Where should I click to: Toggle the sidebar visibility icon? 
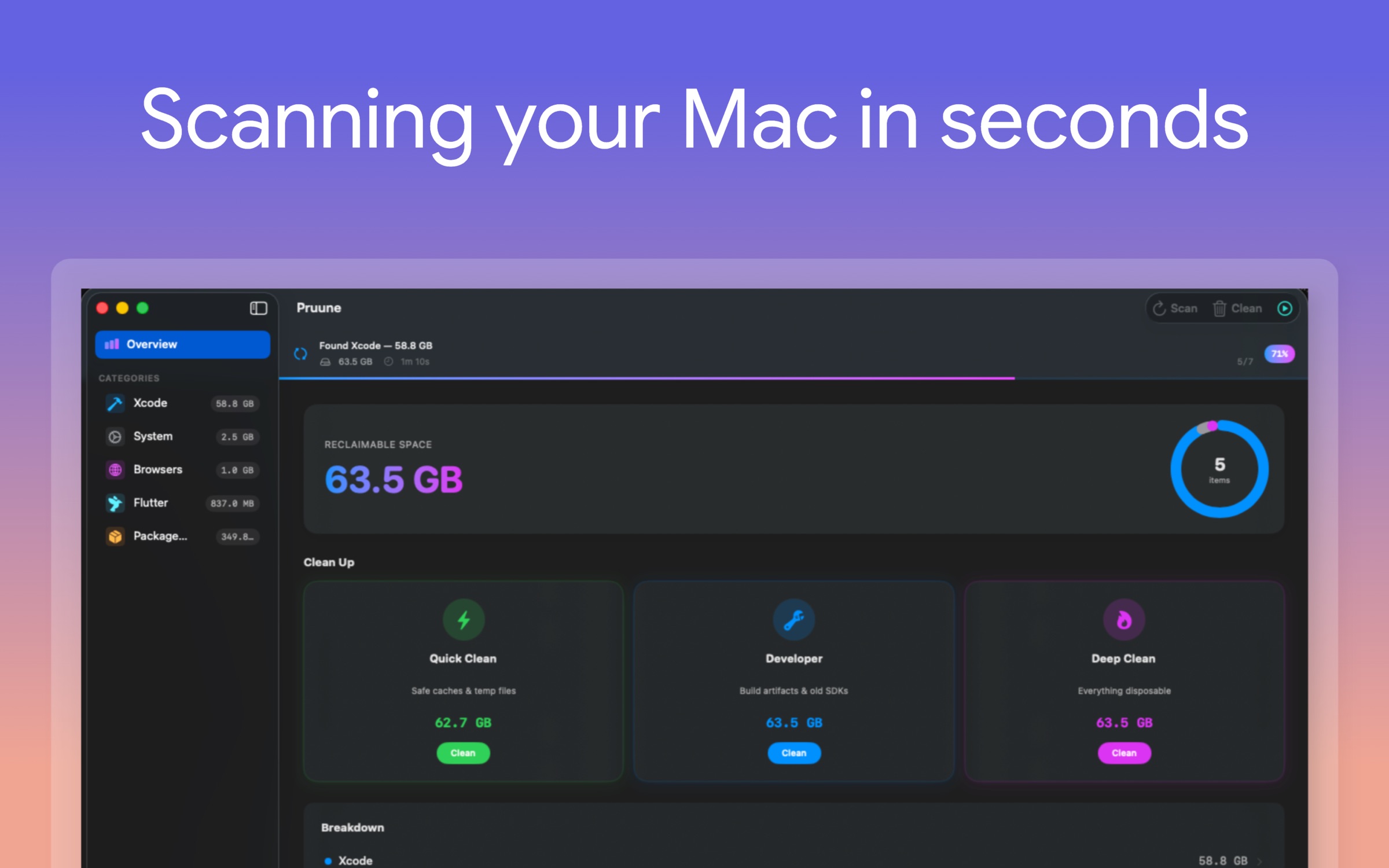258,308
